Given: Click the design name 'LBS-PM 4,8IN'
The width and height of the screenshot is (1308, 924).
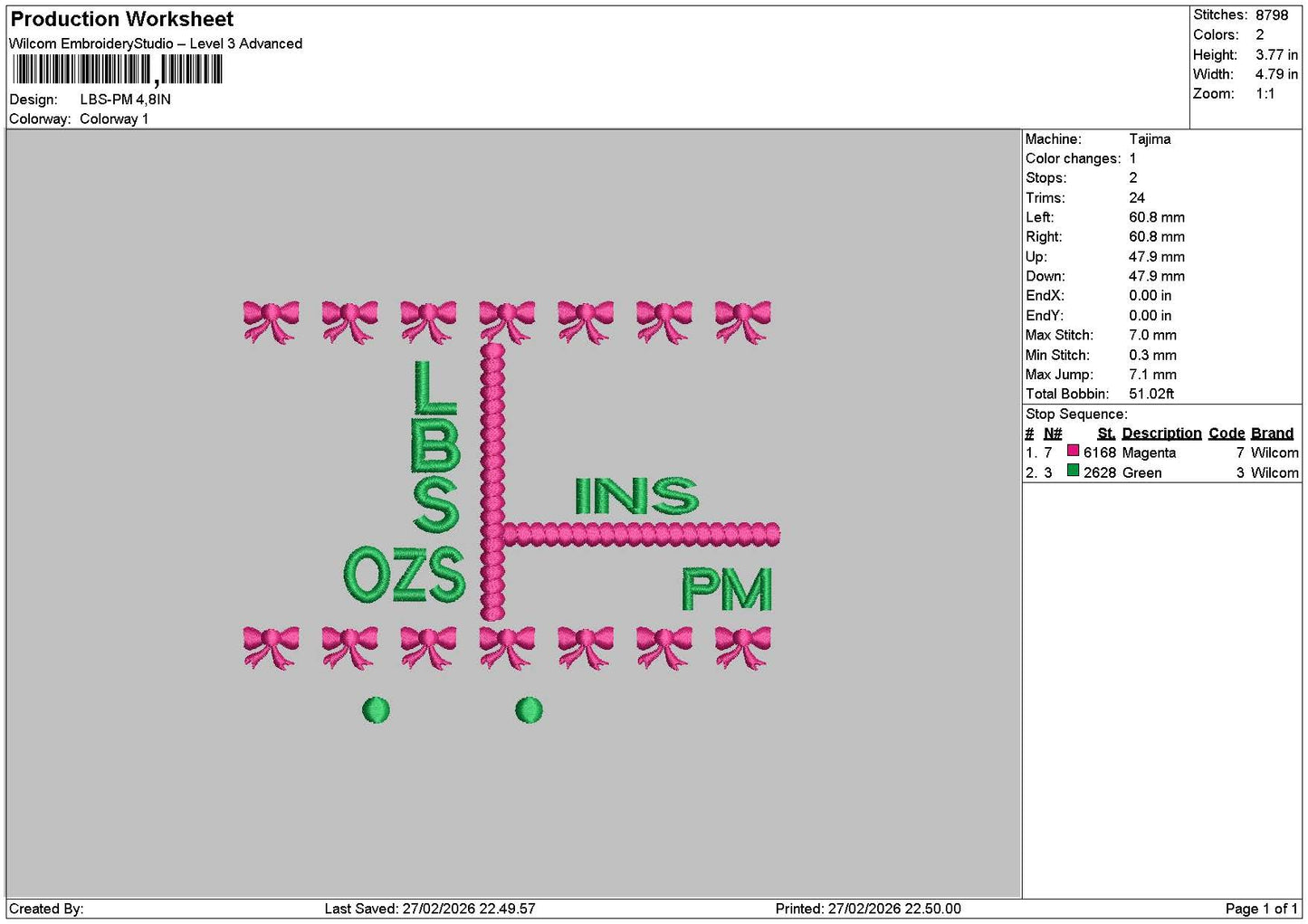Looking at the screenshot, I should 125,100.
